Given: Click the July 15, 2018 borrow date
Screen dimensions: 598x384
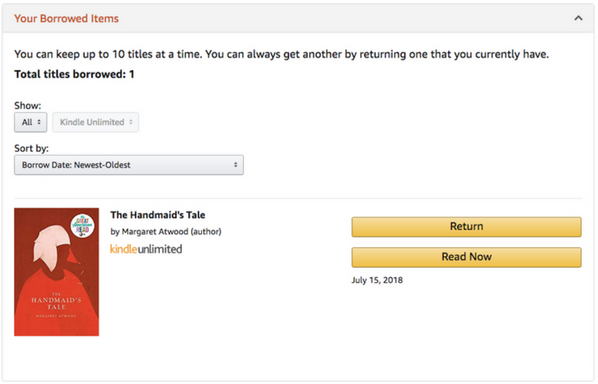Looking at the screenshot, I should (x=377, y=280).
